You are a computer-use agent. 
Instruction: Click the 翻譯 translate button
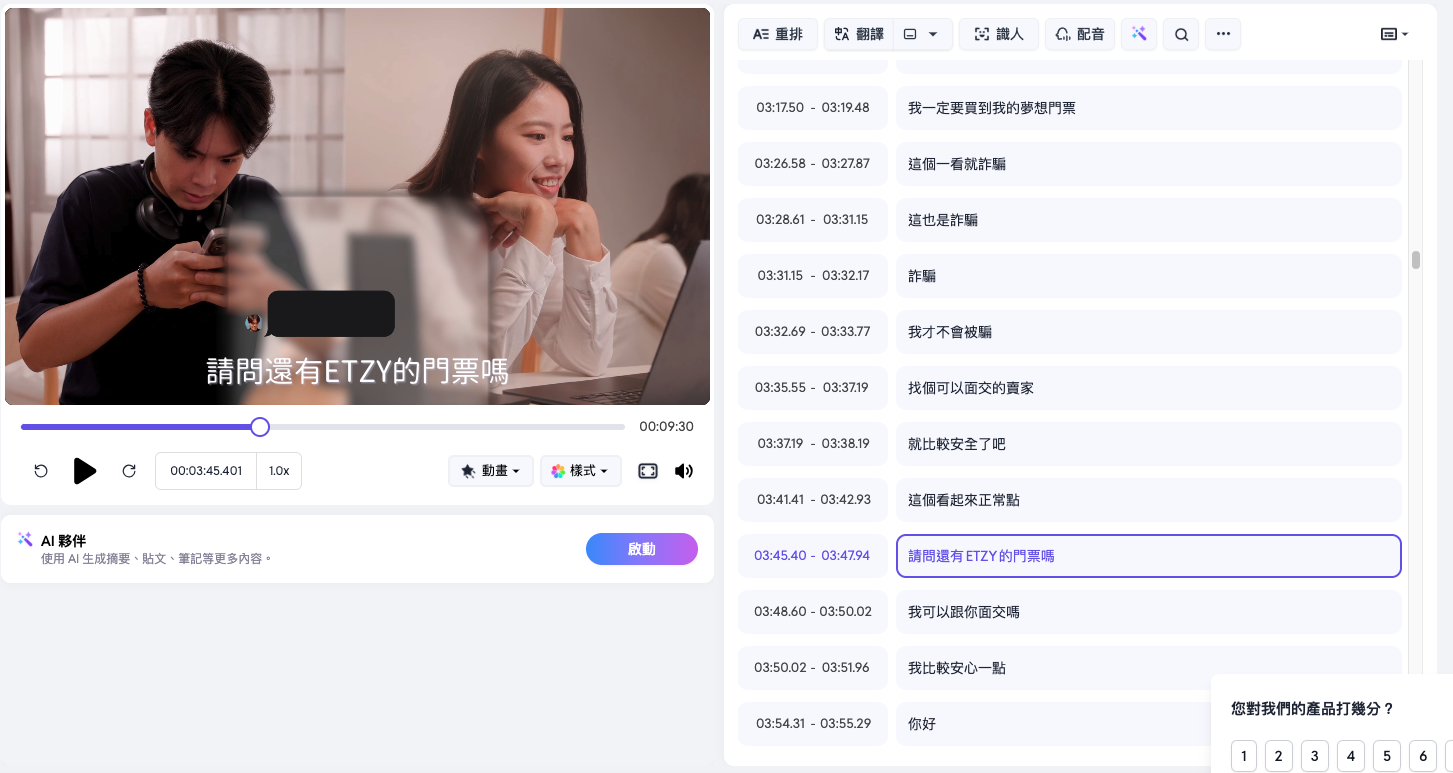[858, 35]
